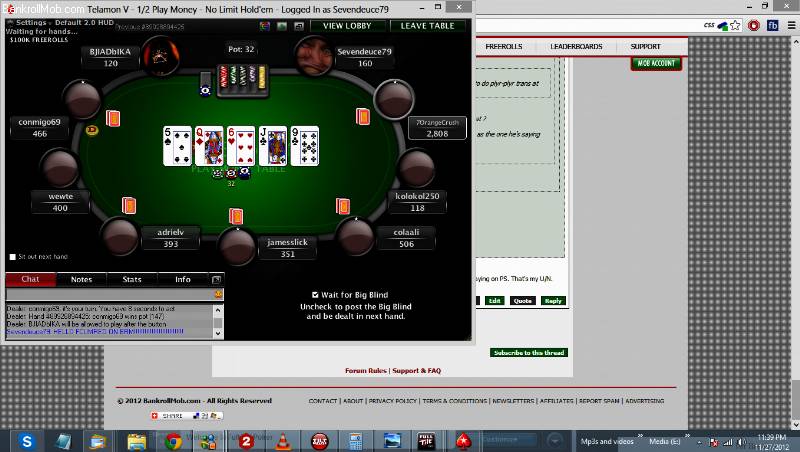This screenshot has width=800, height=452.
Task: Select the jamesslick player box
Action: [287, 248]
